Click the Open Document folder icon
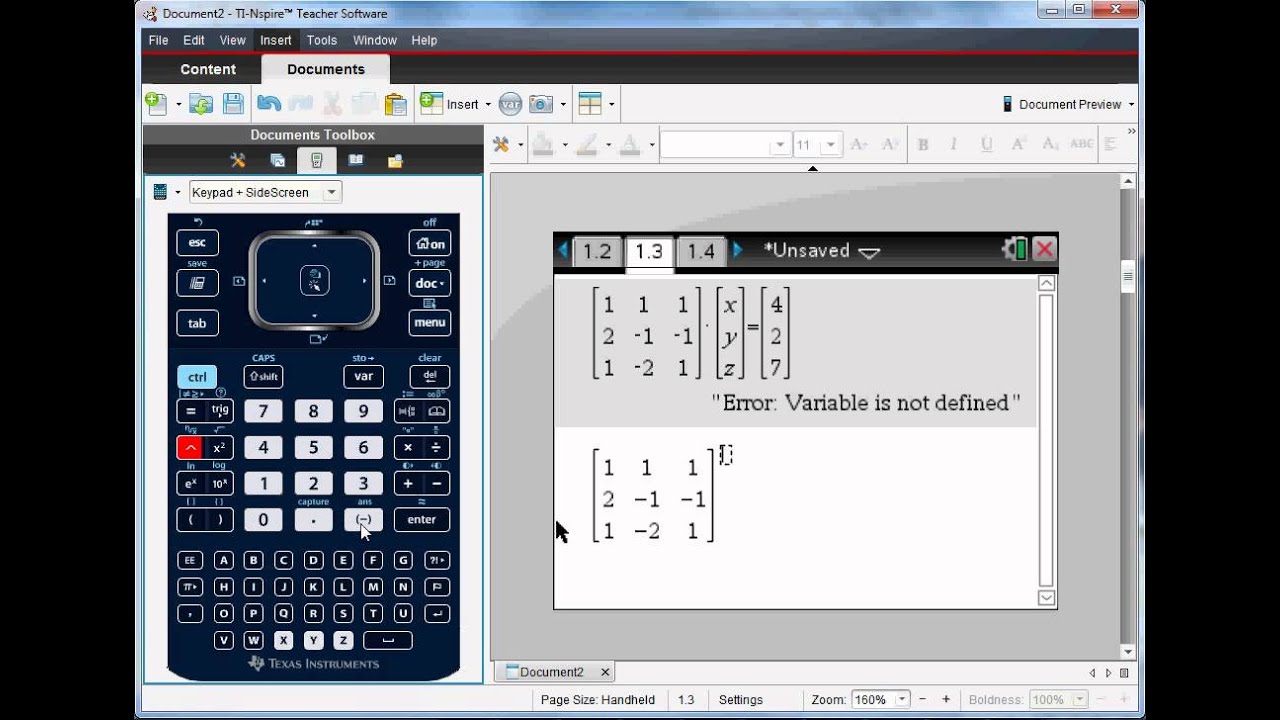 (x=202, y=104)
